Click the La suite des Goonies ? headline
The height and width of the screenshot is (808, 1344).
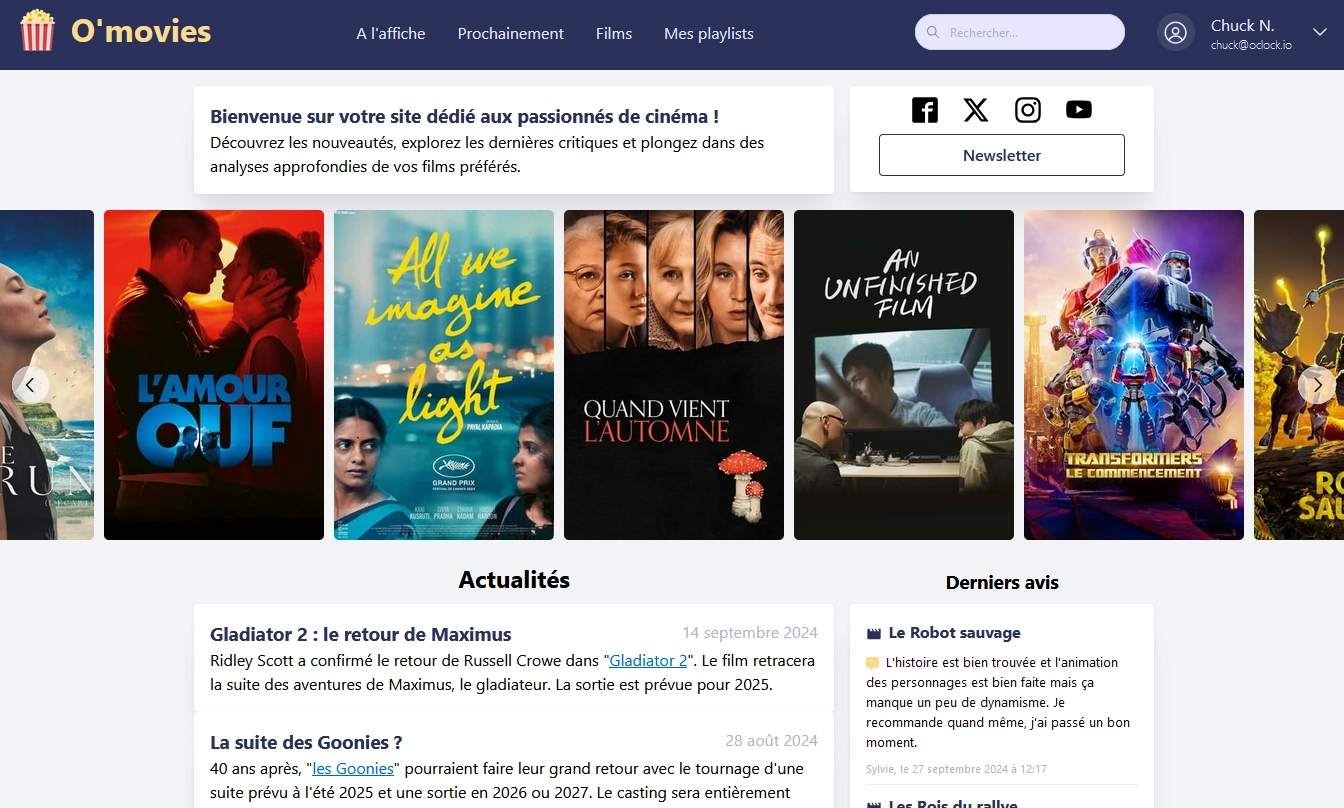306,742
